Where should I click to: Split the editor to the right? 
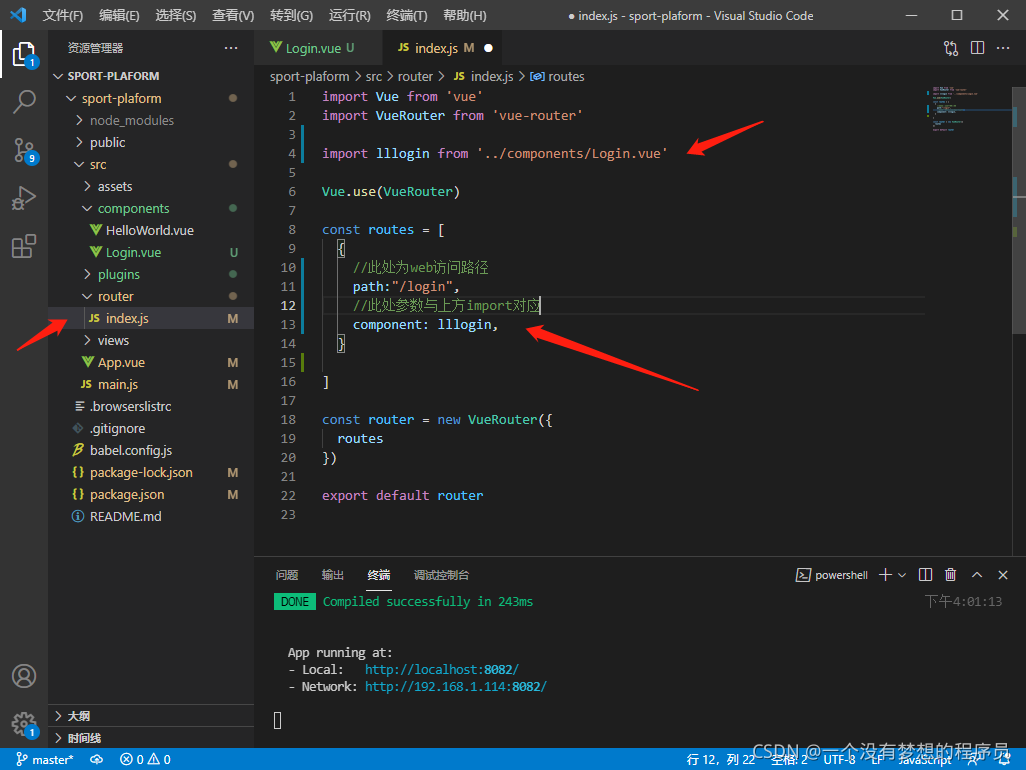978,48
